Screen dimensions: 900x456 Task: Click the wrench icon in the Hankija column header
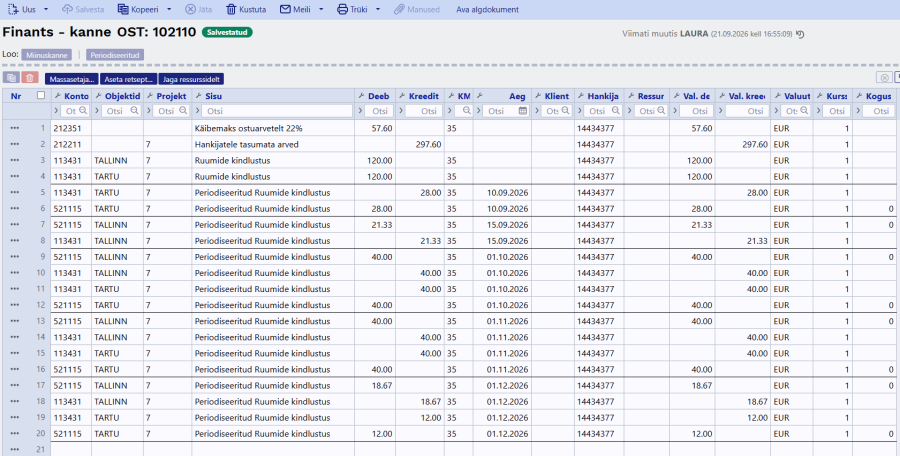[x=581, y=96]
